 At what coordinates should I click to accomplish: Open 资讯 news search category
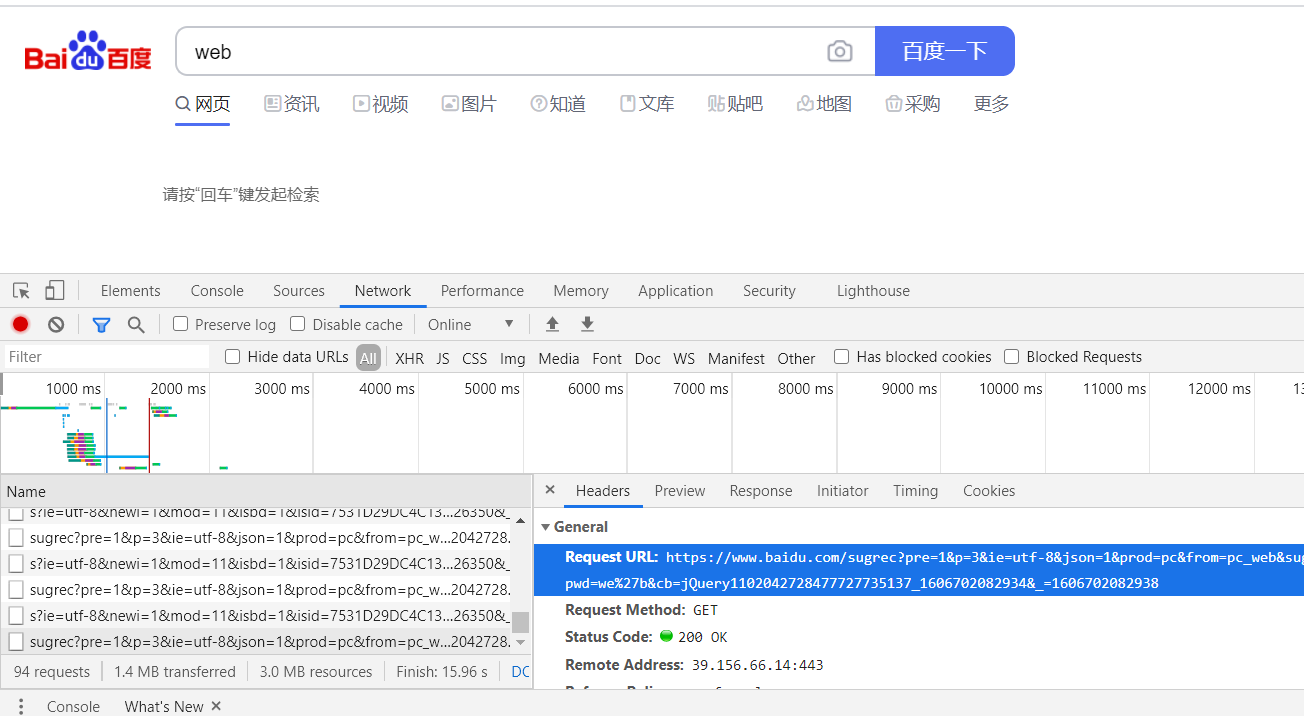[x=291, y=104]
